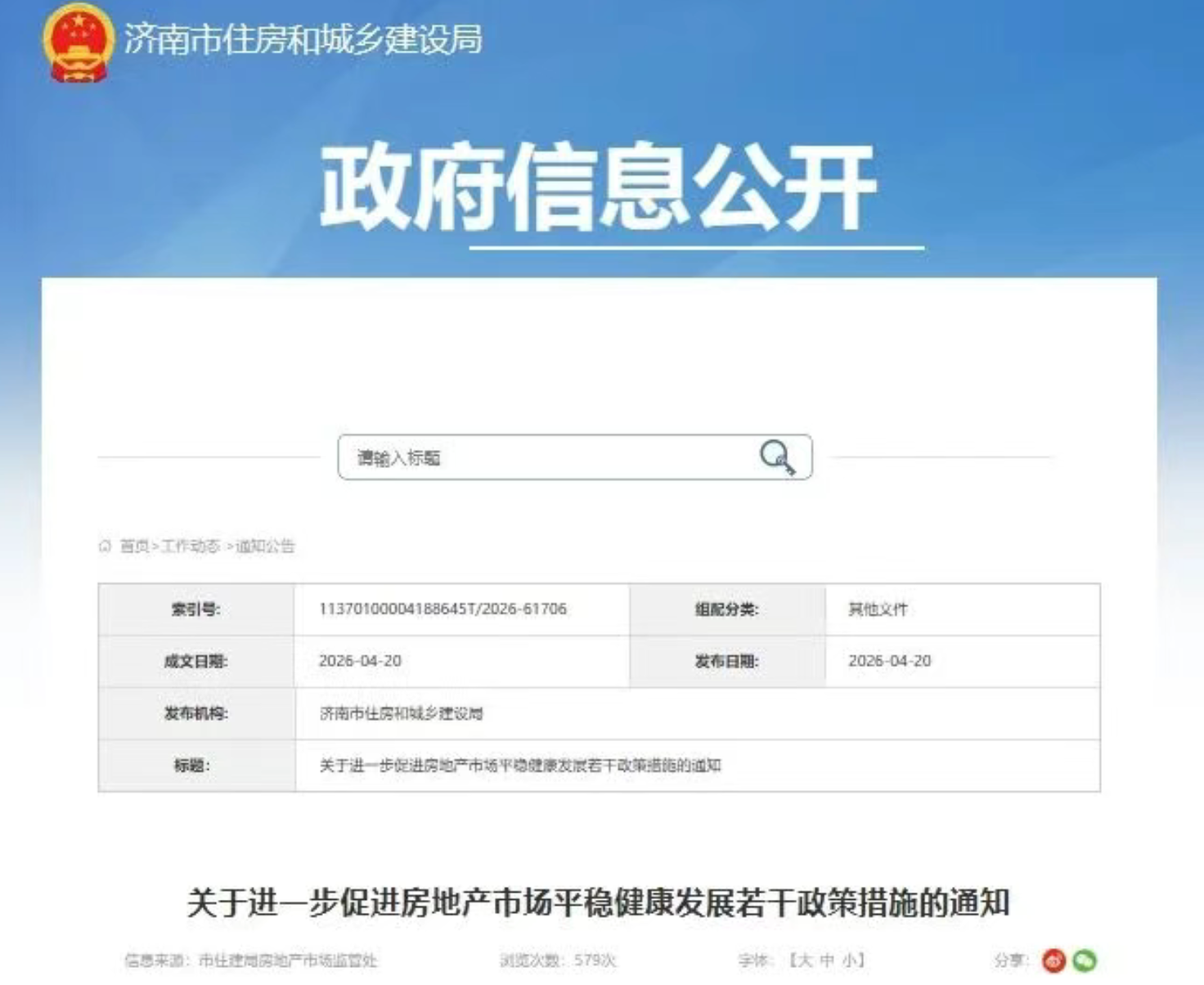The image size is (1204, 985).
Task: Click the 济南市住房和城乡建设局 site title
Action: (303, 39)
